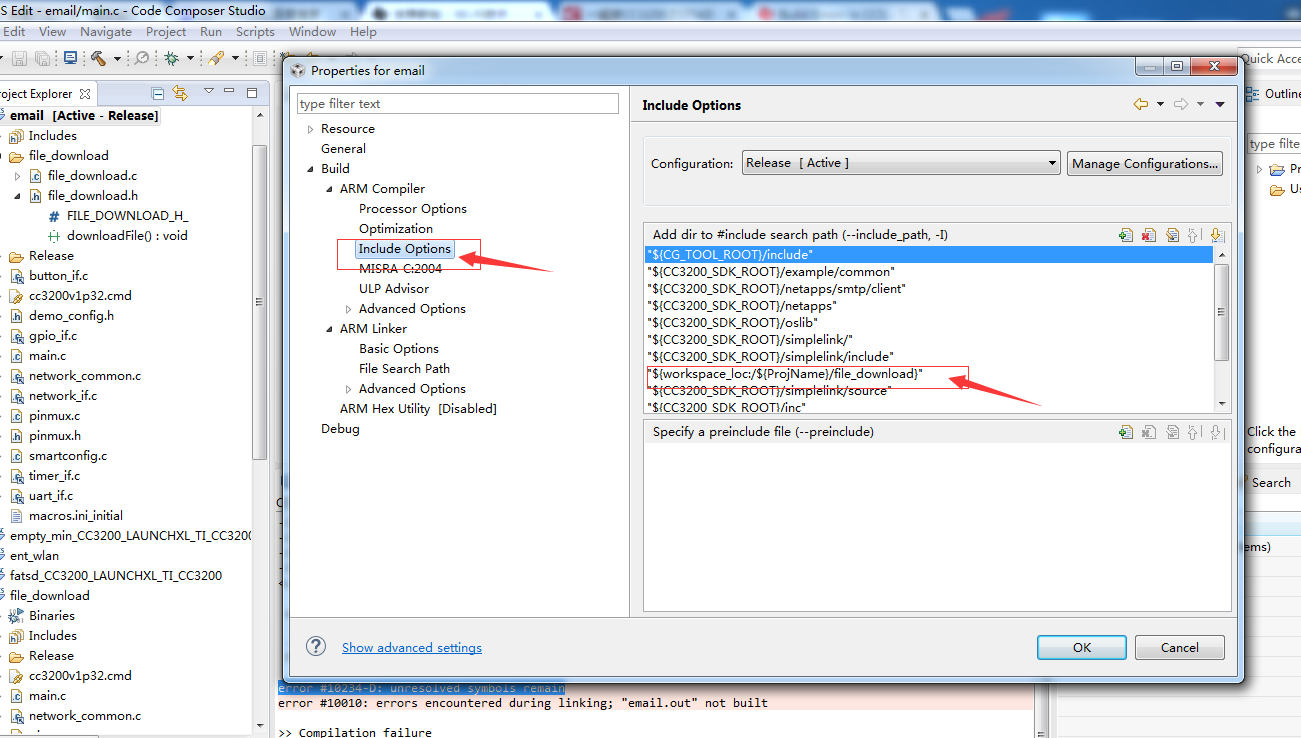
Task: Click the include path list scrollbar
Action: tap(1221, 312)
